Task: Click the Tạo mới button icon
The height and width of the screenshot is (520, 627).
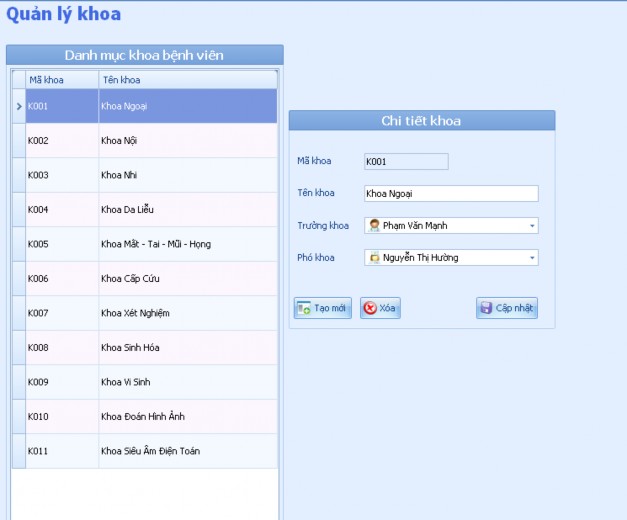Action: click(303, 308)
